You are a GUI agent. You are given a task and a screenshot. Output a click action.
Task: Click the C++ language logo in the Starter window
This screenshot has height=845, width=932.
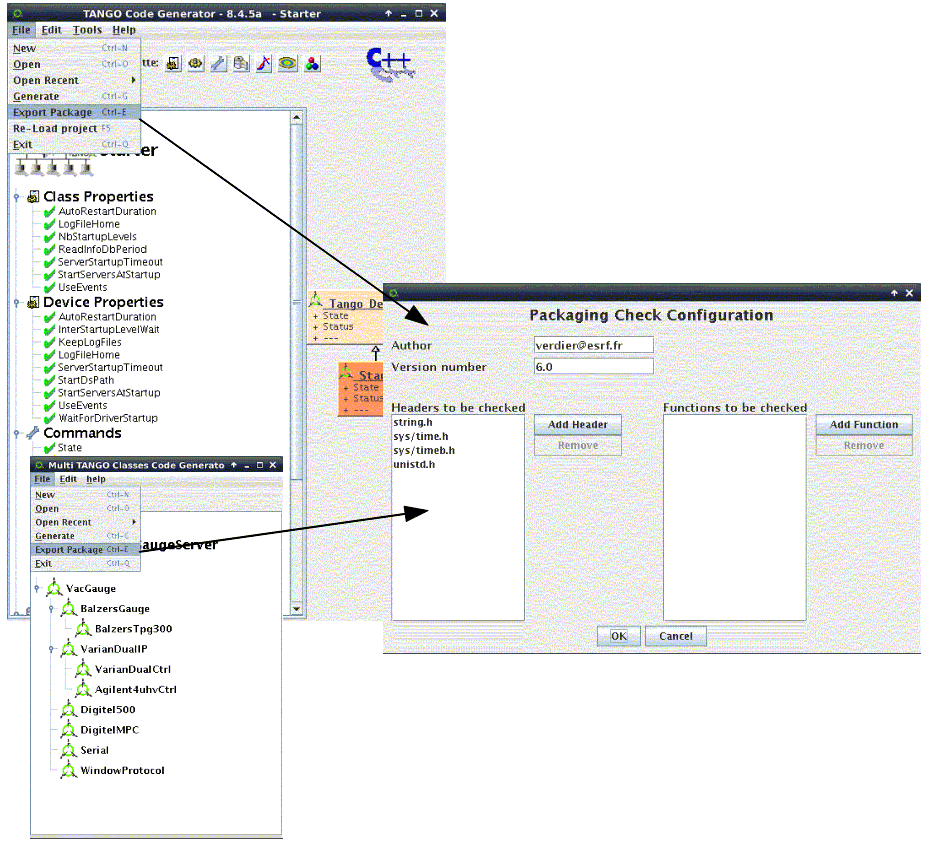click(x=389, y=64)
